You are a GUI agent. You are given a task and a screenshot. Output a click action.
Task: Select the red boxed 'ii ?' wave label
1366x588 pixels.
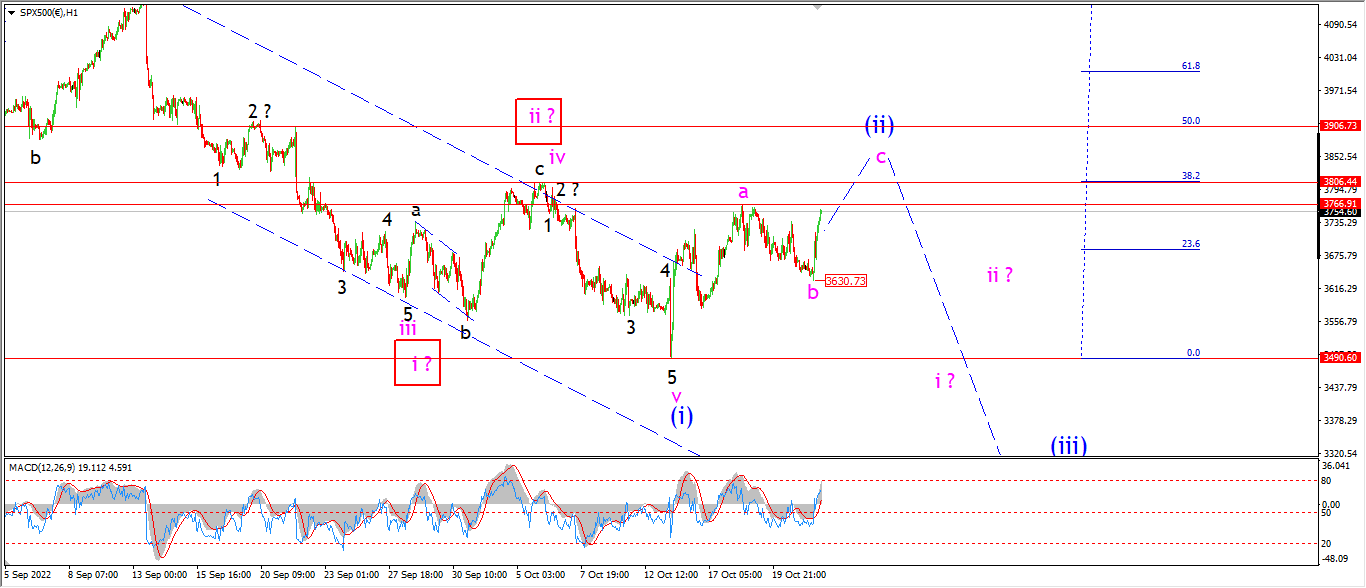pyautogui.click(x=540, y=121)
